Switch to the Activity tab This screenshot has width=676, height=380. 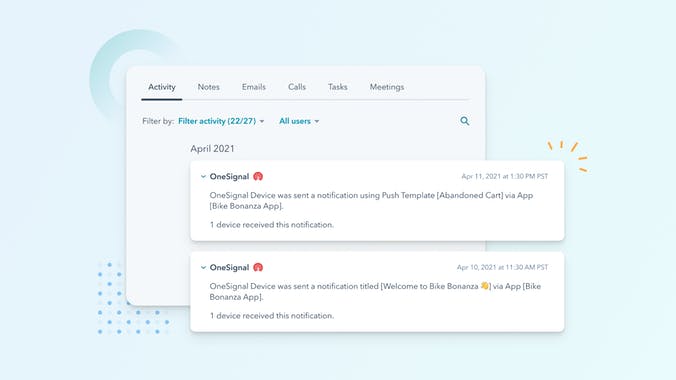(162, 87)
